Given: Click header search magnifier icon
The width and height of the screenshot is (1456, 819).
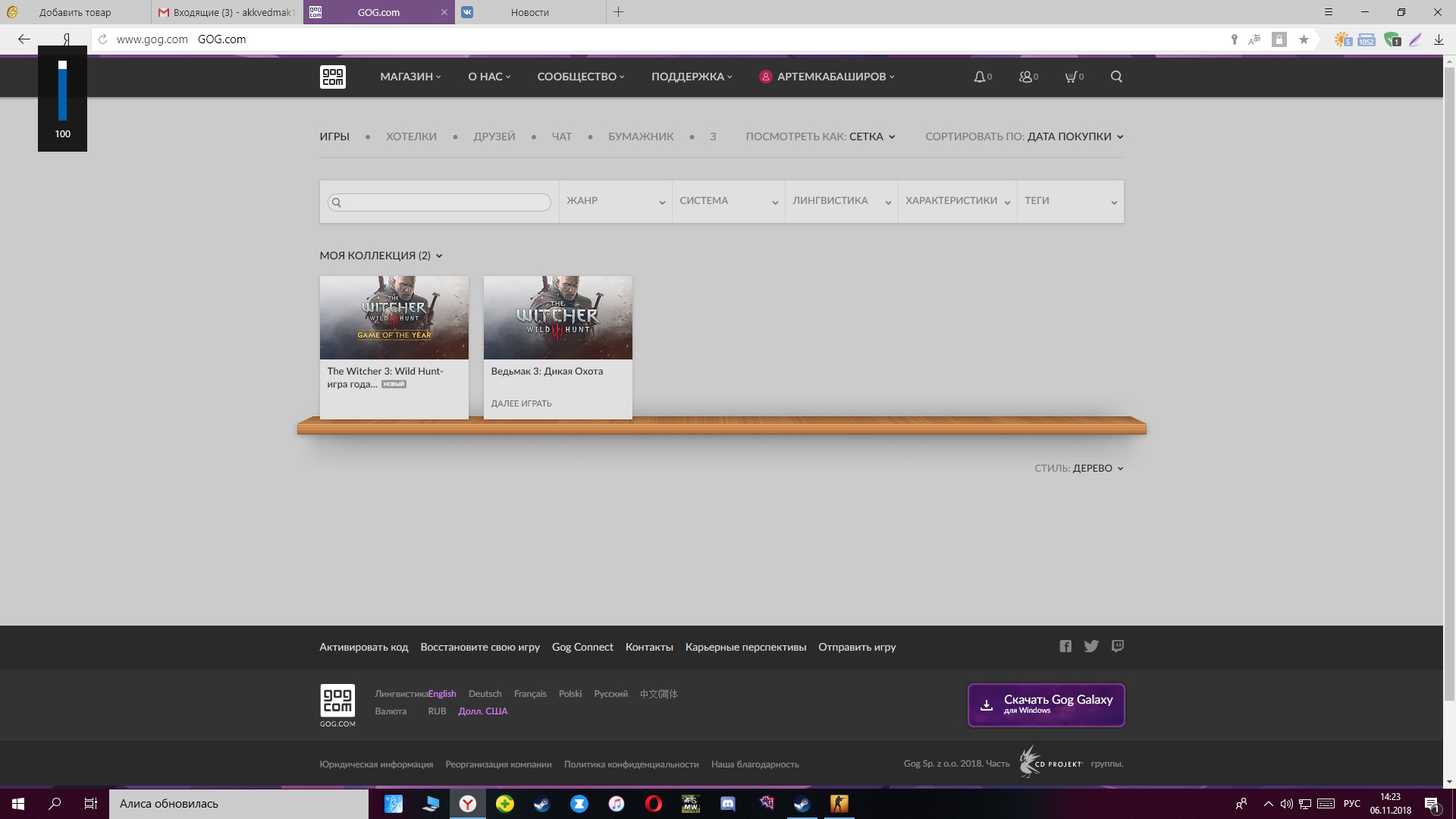Looking at the screenshot, I should tap(1116, 77).
